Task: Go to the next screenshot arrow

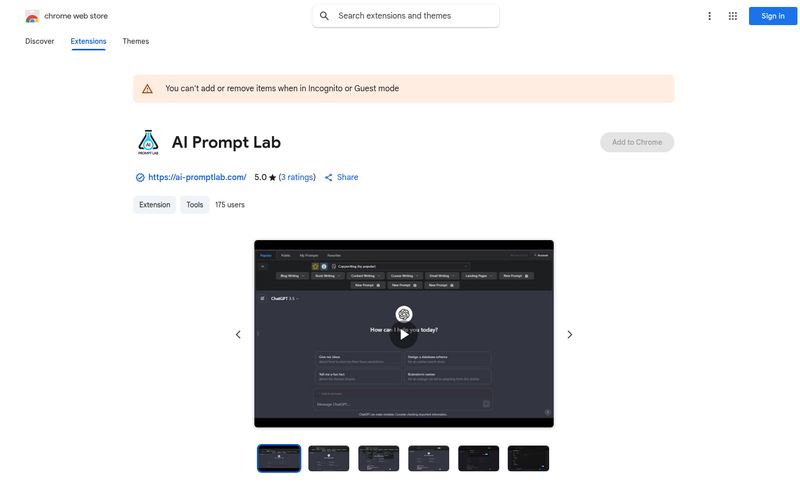Action: 570,335
